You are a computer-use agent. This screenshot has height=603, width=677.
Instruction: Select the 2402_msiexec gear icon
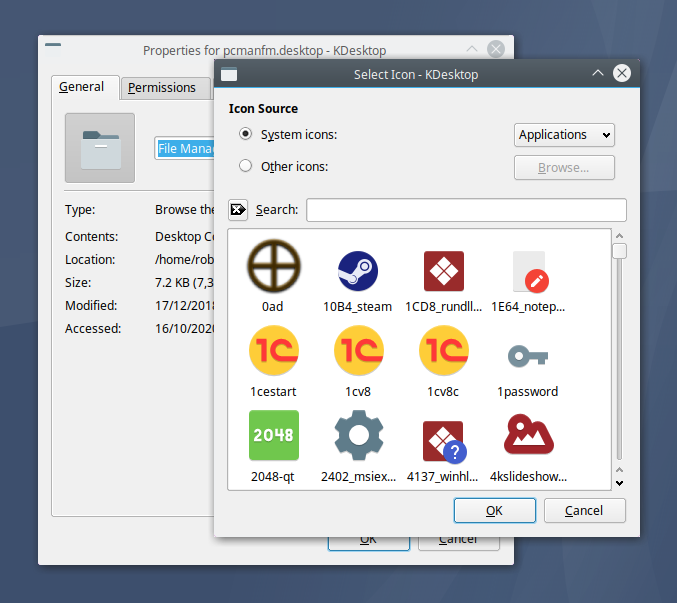[x=359, y=435]
